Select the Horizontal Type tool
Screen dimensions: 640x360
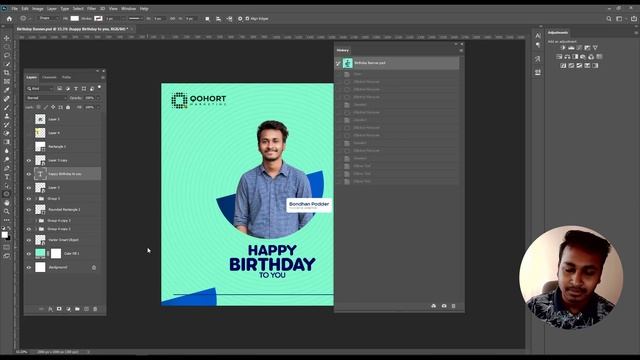(7, 177)
